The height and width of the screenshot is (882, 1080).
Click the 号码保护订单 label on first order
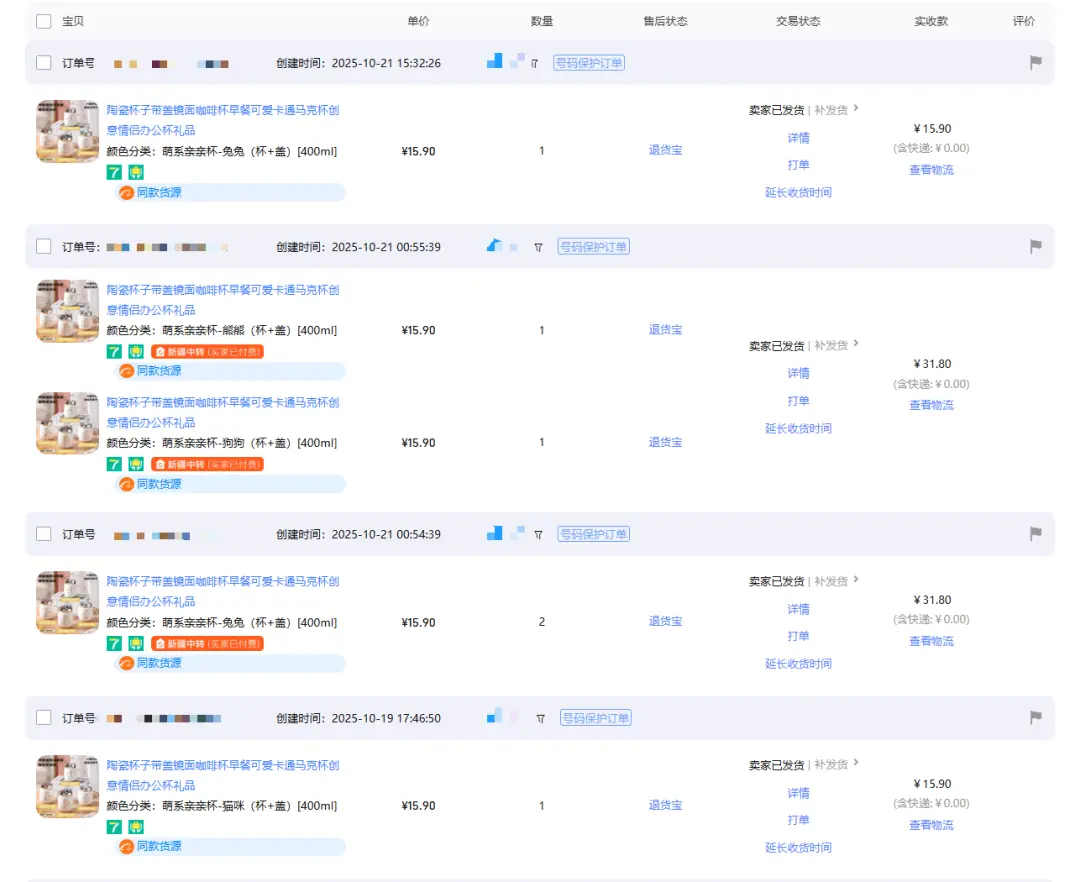click(589, 61)
